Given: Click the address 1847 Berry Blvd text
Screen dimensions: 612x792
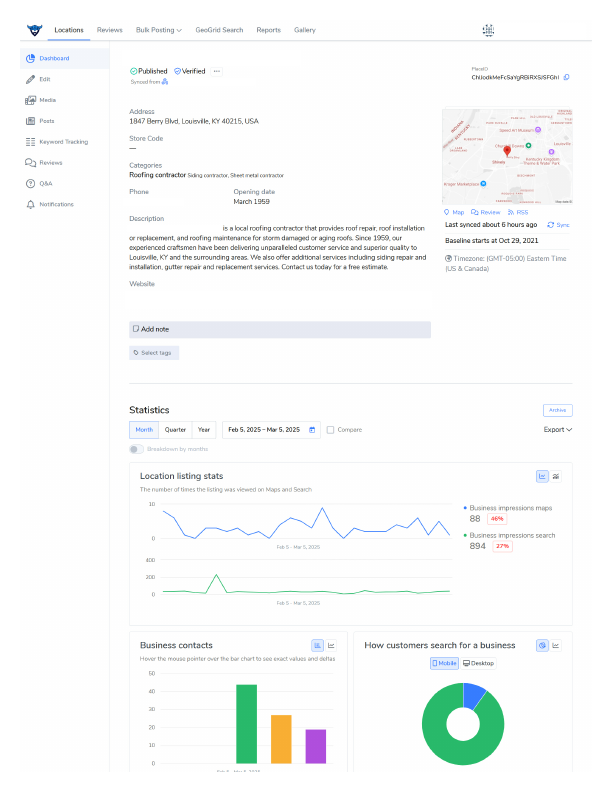Looking at the screenshot, I should click(194, 121).
